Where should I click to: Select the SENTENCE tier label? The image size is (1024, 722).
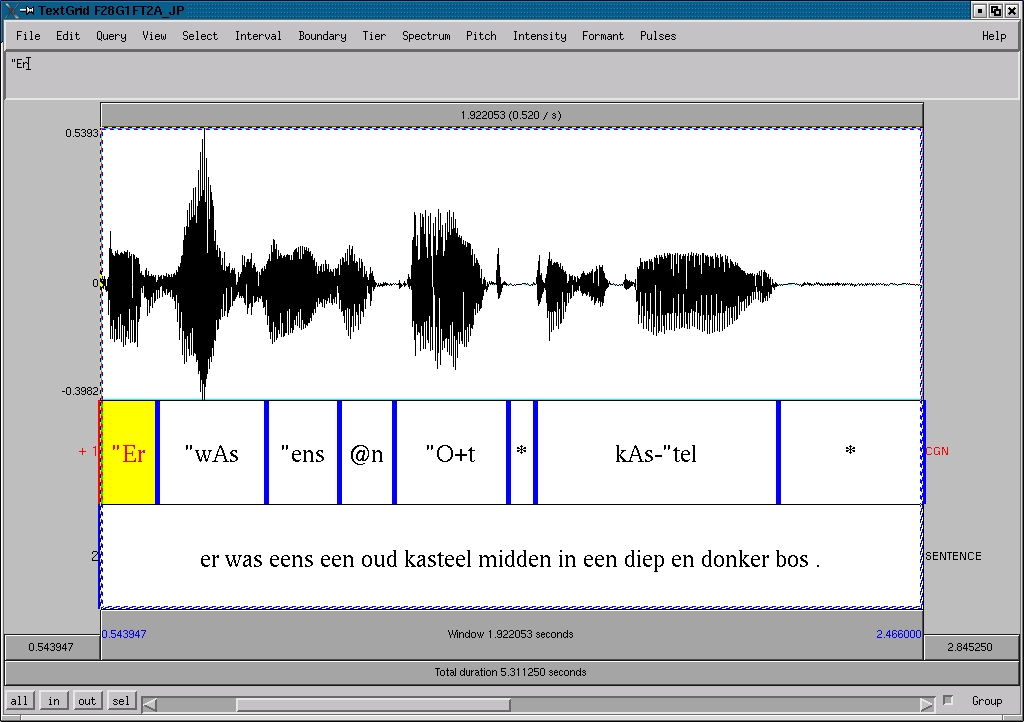pyautogui.click(x=953, y=556)
